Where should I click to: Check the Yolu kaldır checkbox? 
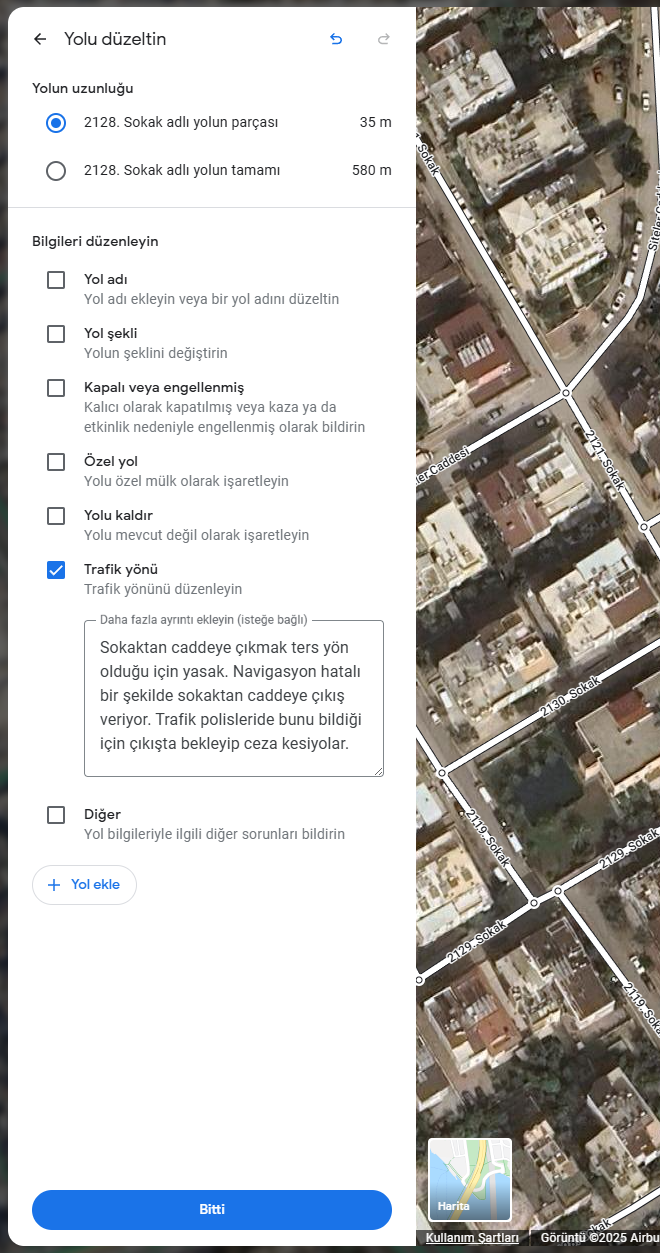click(56, 516)
